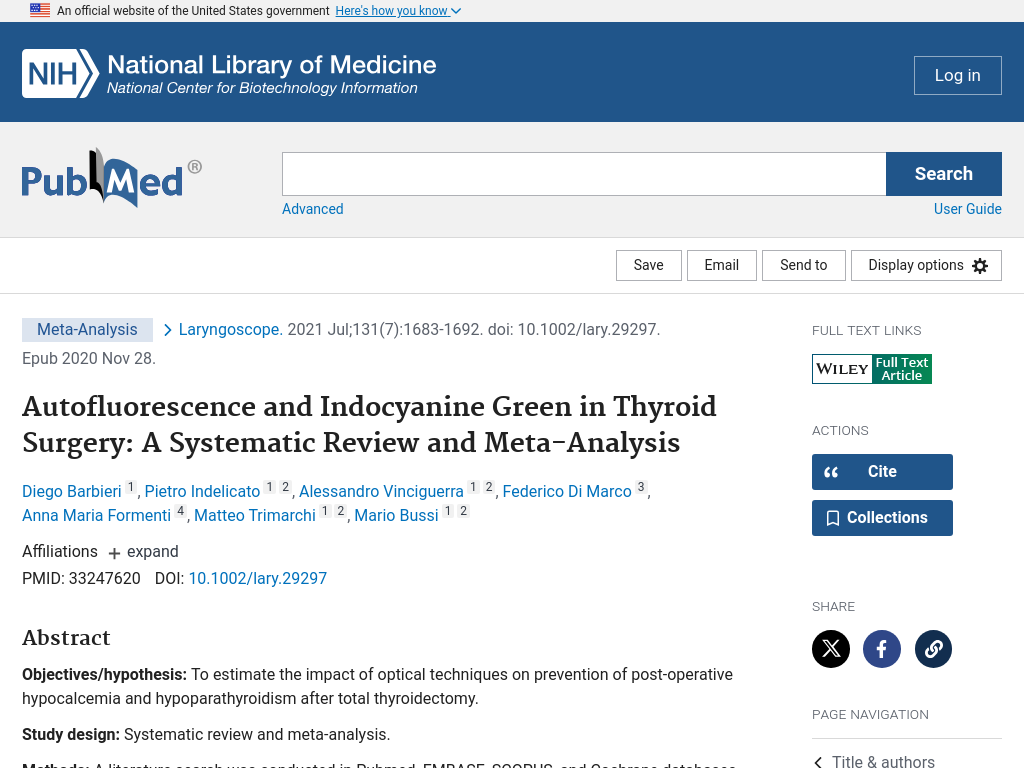
Task: Open the Send to menu
Action: tap(803, 265)
